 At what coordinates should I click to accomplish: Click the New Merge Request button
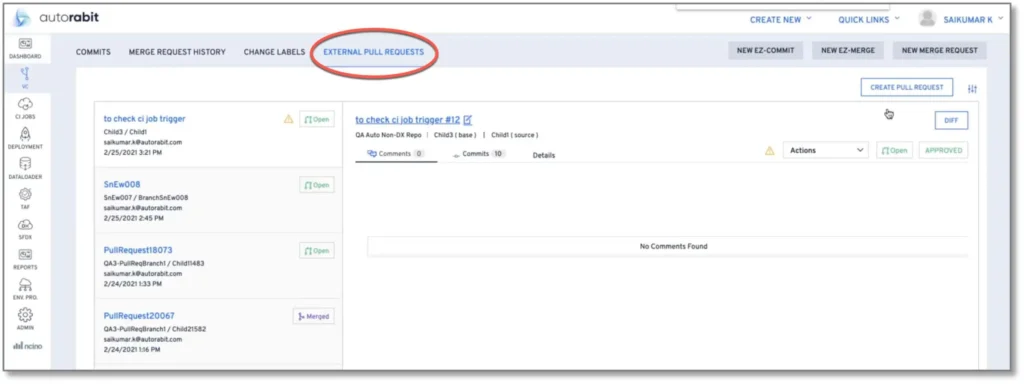click(x=940, y=50)
